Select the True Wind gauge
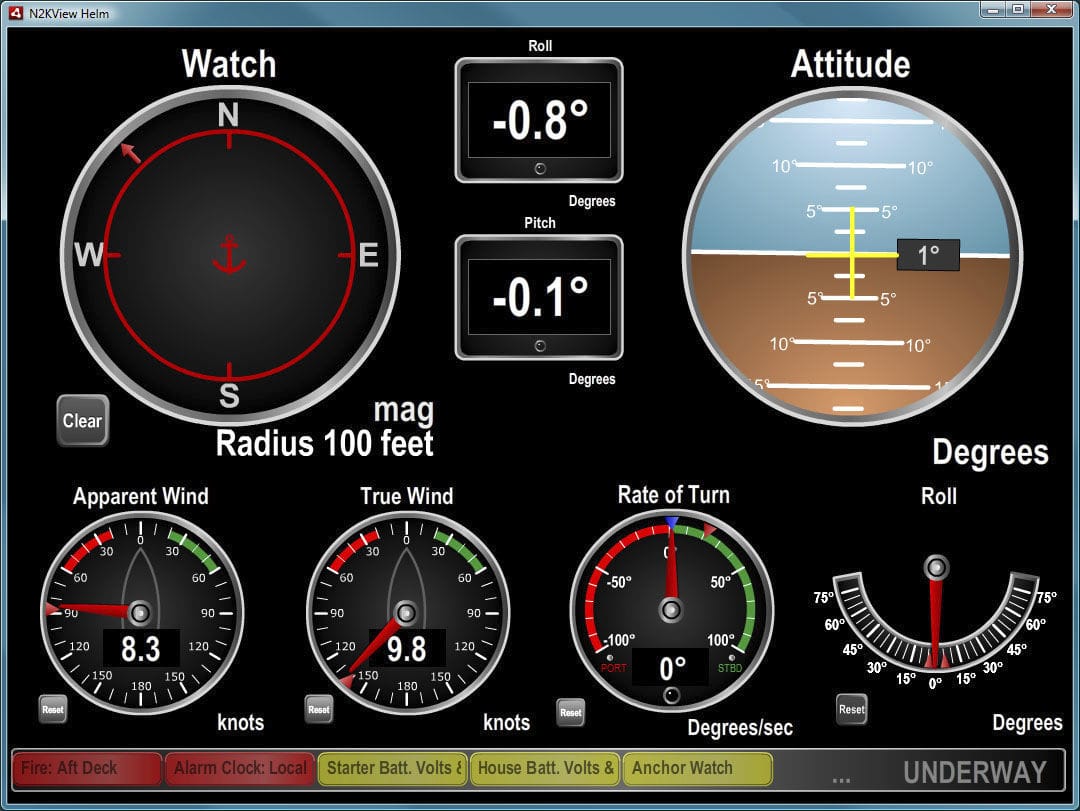This screenshot has width=1080, height=811. coord(407,610)
